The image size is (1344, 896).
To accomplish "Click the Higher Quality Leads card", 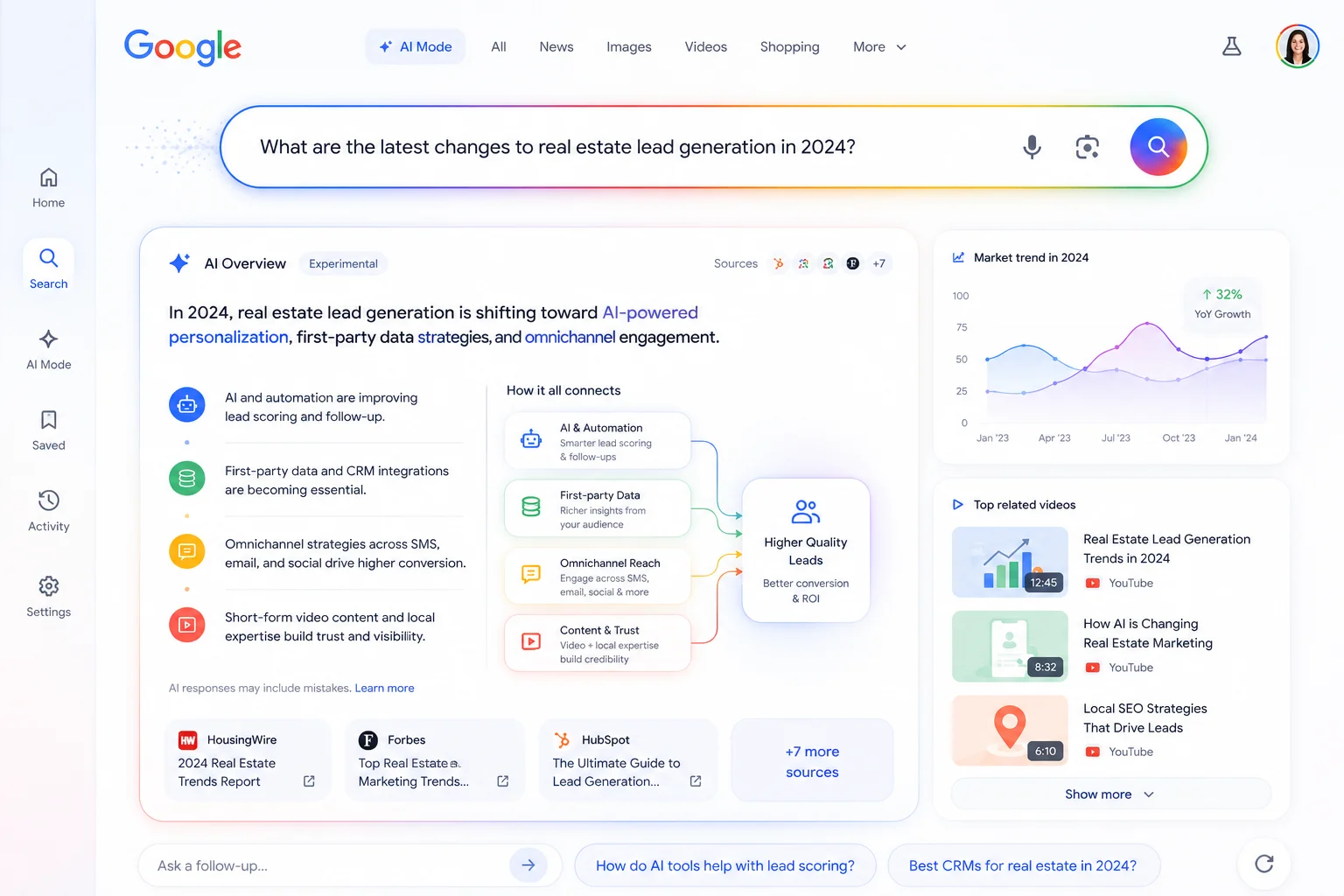I will [806, 550].
